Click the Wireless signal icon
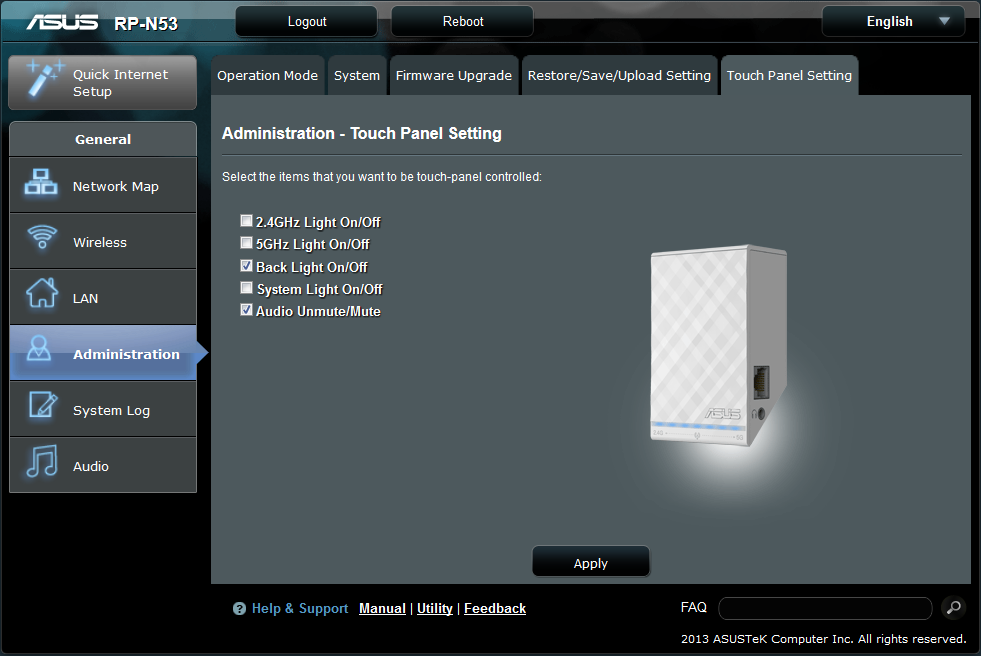Image resolution: width=981 pixels, height=656 pixels. tap(41, 240)
